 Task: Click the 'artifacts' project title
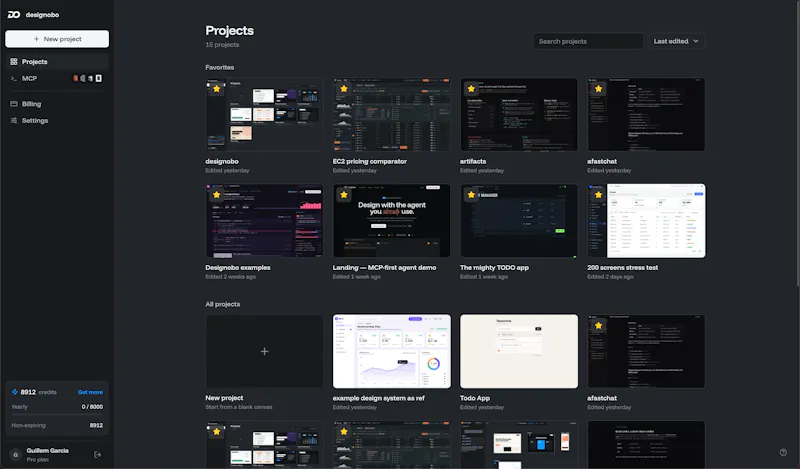(473, 161)
